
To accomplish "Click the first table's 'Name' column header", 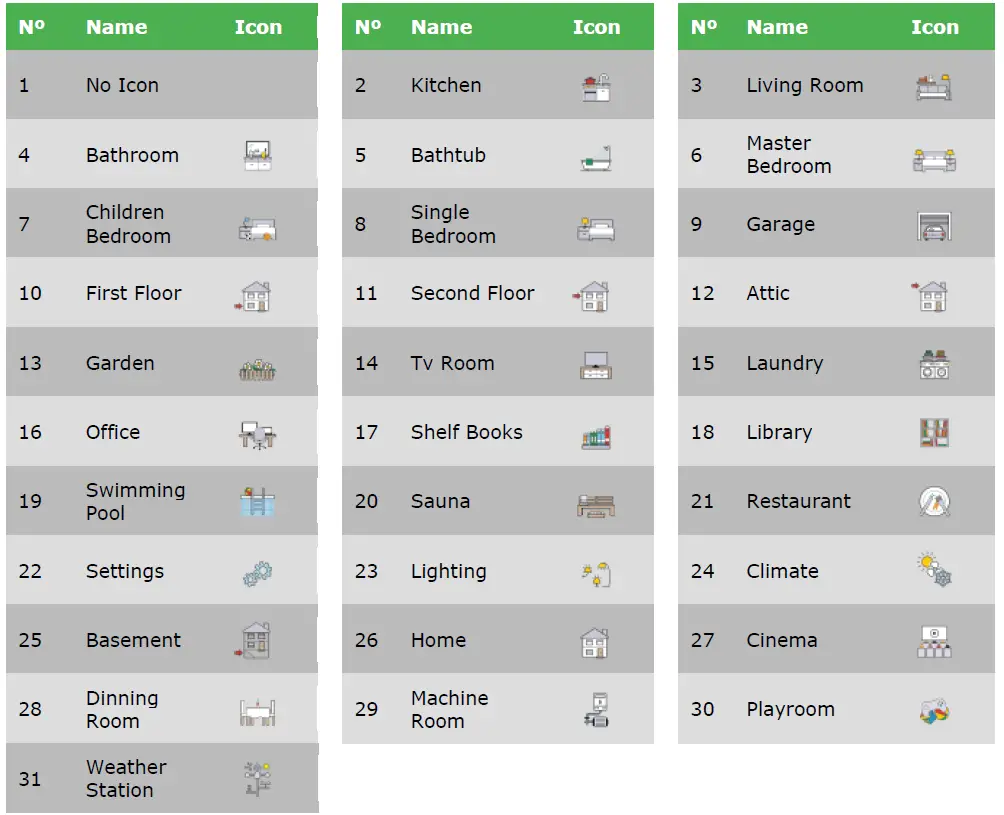I will point(116,27).
